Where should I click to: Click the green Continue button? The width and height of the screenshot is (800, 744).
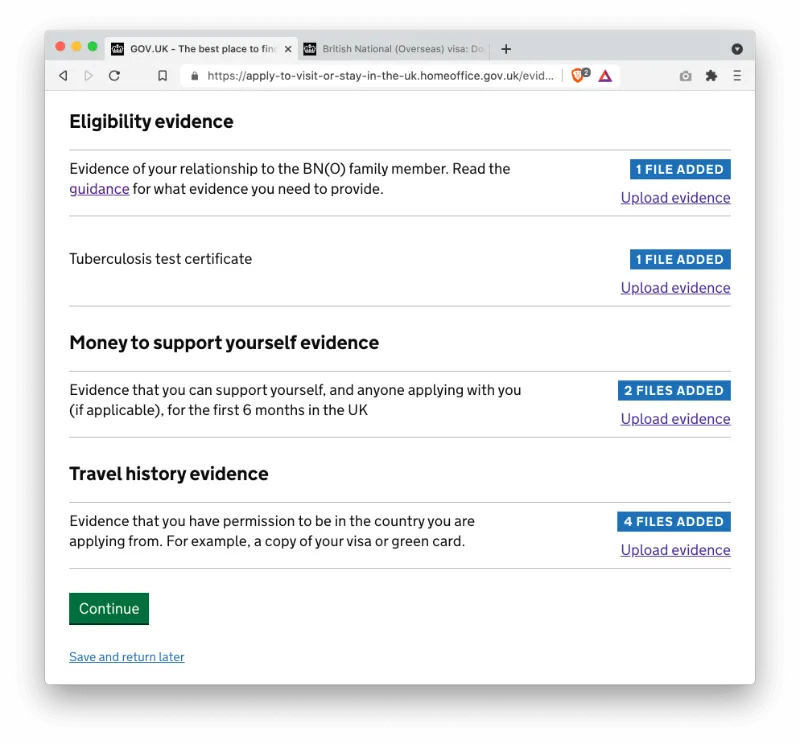[109, 608]
